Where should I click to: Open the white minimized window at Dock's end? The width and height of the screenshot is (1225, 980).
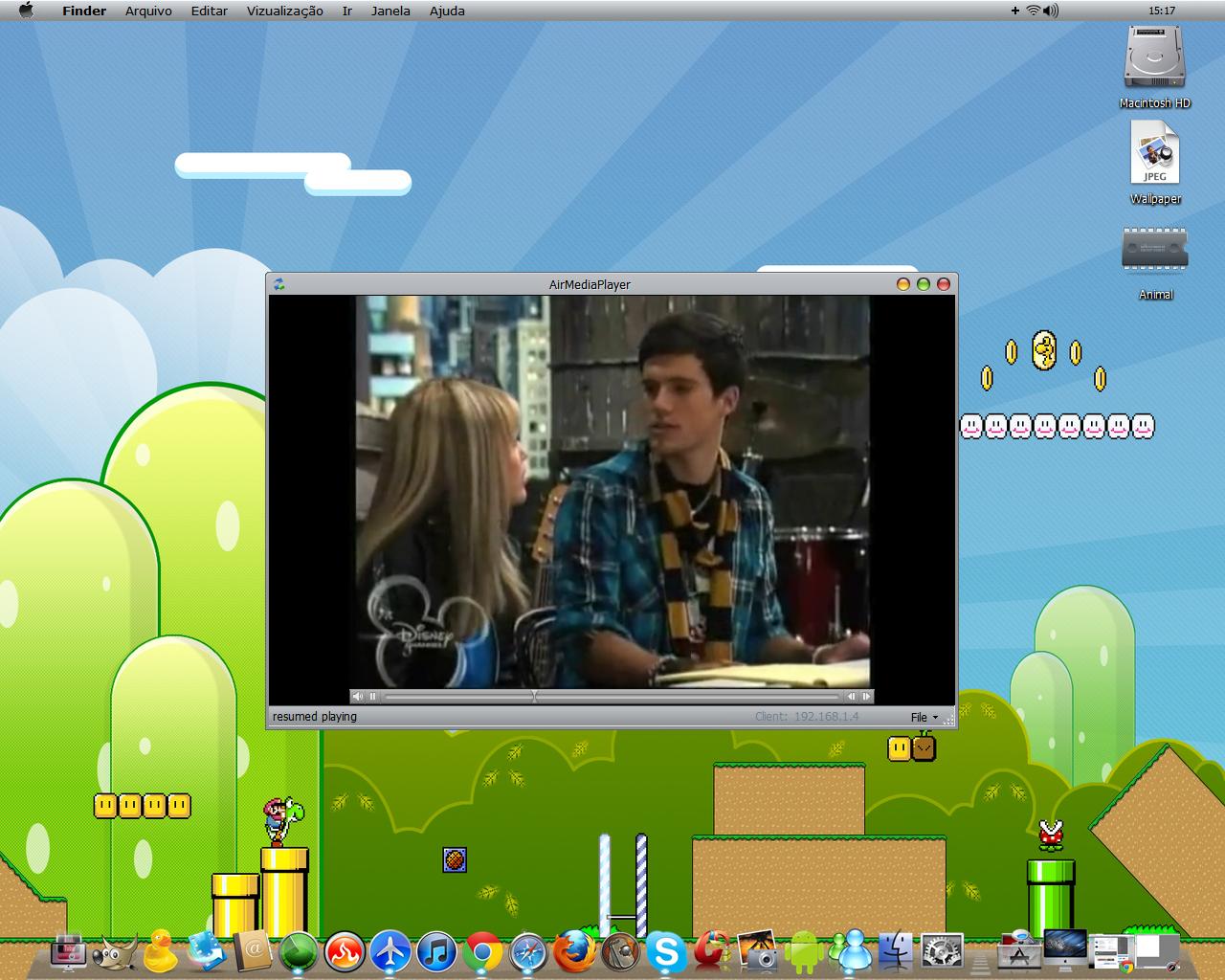pos(1158,952)
